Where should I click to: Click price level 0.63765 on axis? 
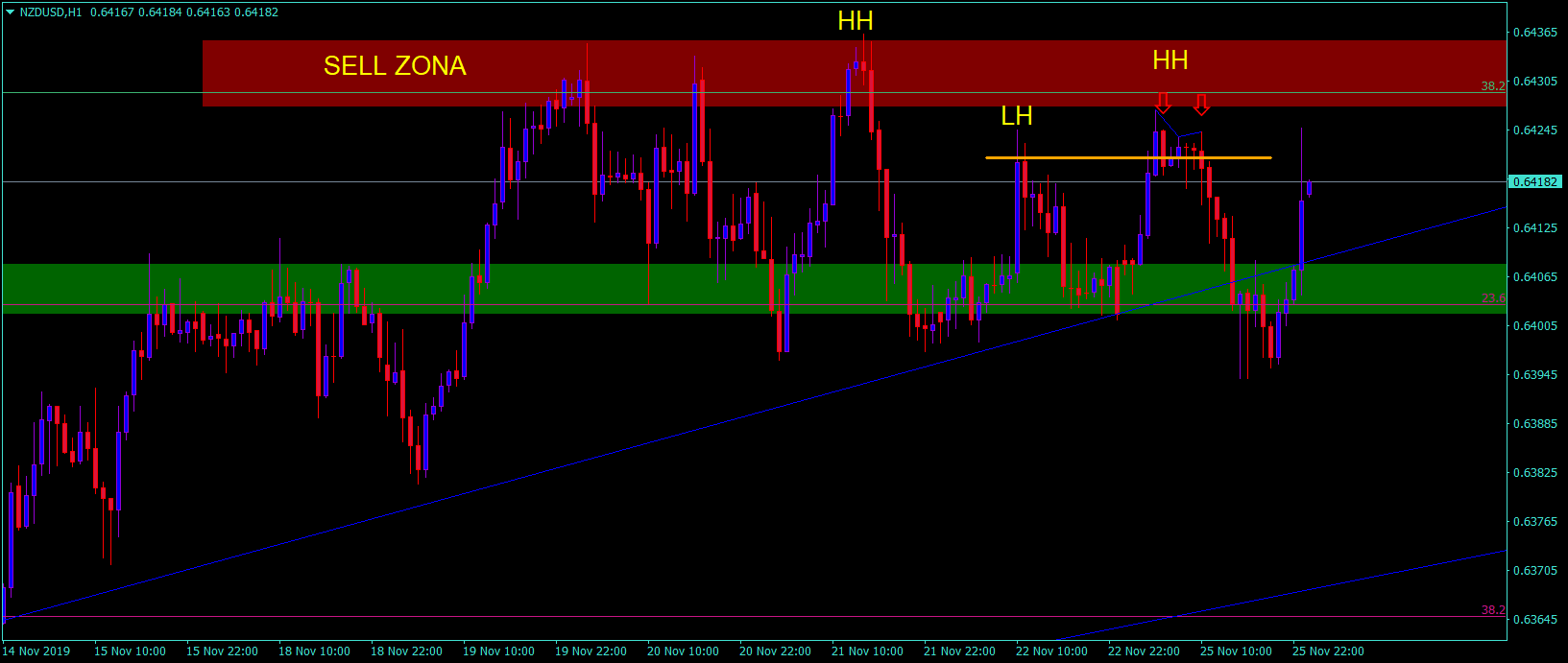1535,522
